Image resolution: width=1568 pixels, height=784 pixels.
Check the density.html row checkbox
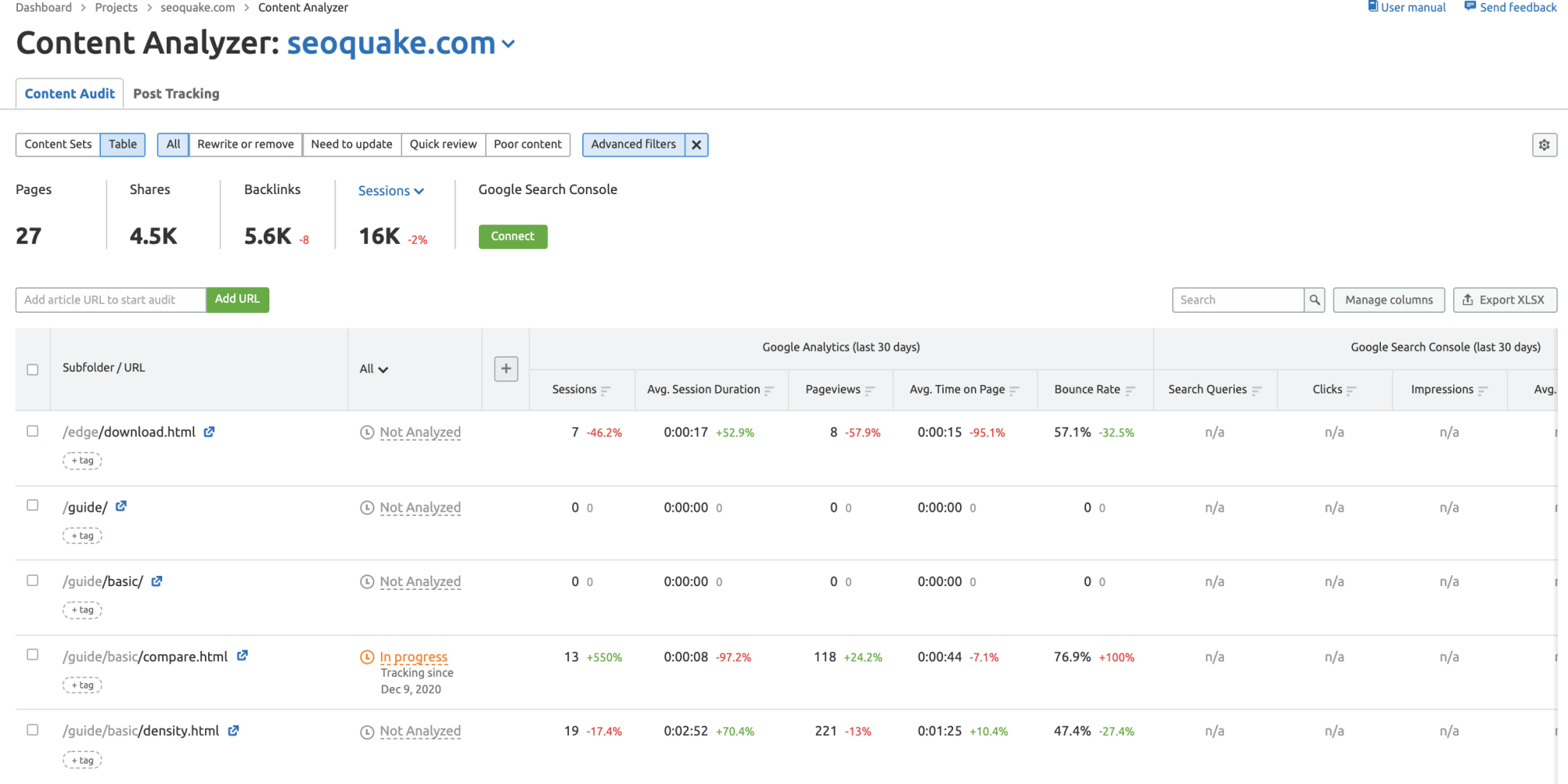33,730
